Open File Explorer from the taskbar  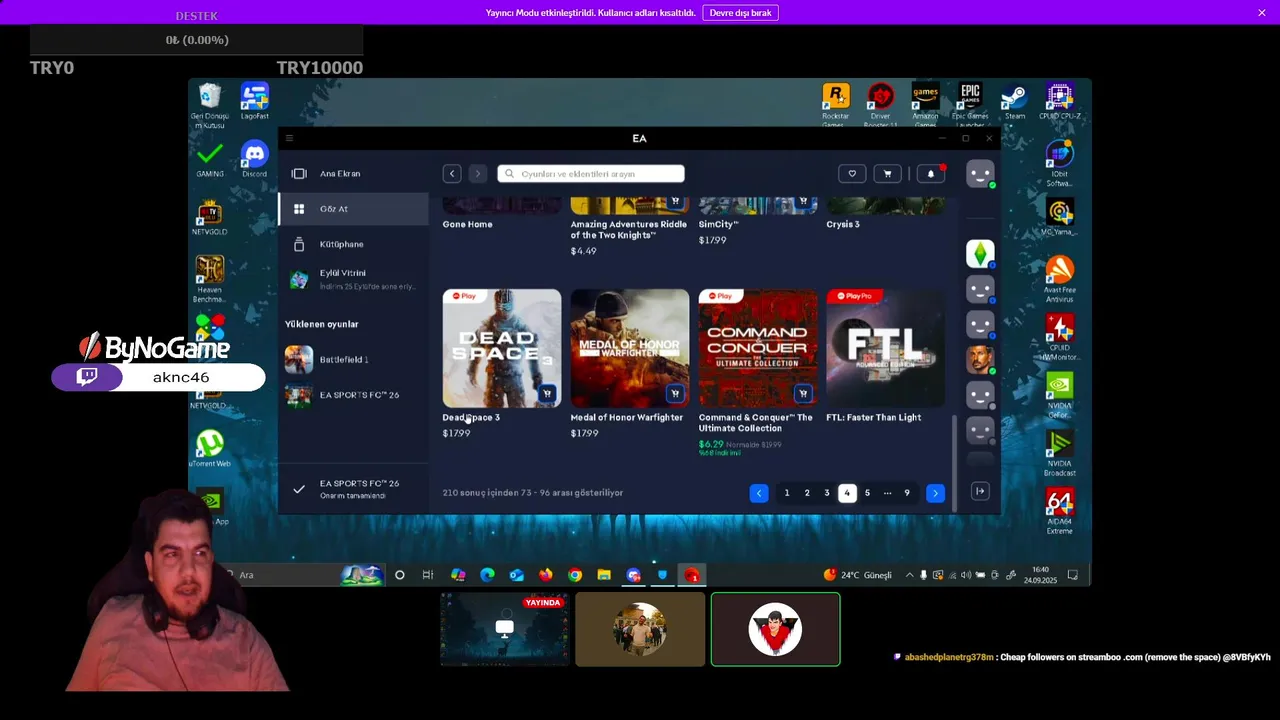point(604,575)
